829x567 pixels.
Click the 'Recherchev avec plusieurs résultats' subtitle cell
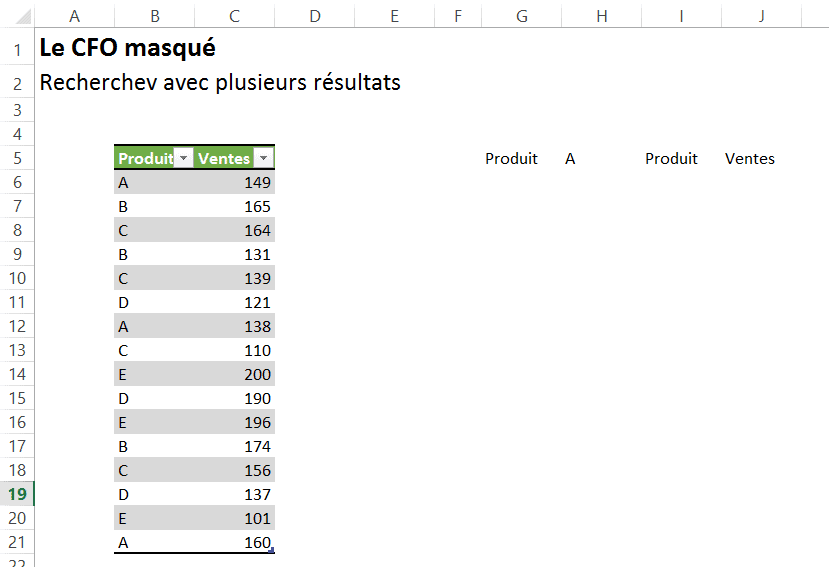(219, 82)
